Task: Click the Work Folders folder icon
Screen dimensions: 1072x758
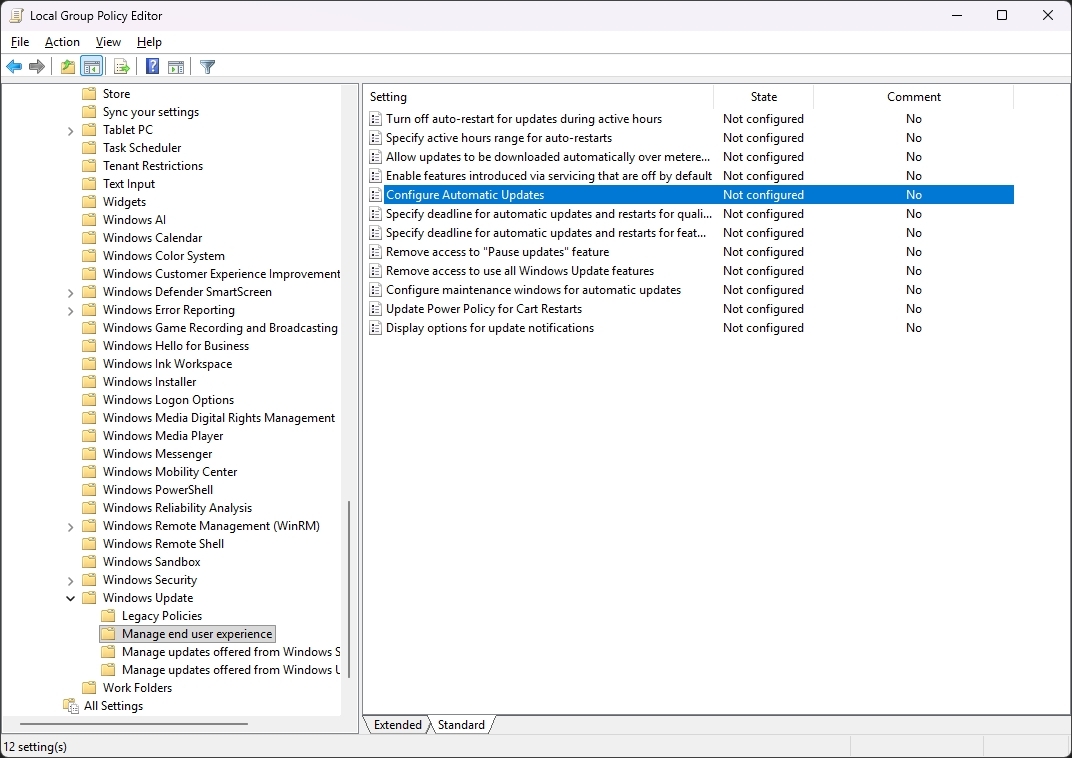Action: pos(89,688)
